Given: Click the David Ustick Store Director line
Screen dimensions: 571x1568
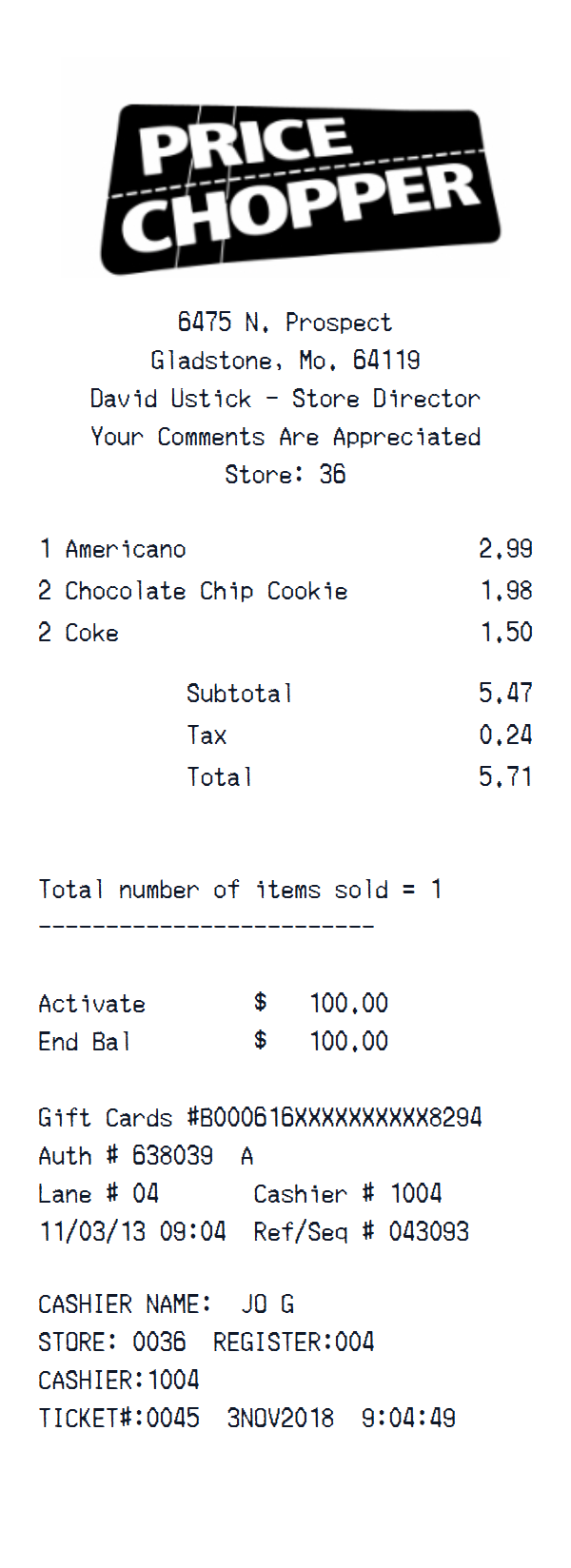Looking at the screenshot, I should (285, 399).
